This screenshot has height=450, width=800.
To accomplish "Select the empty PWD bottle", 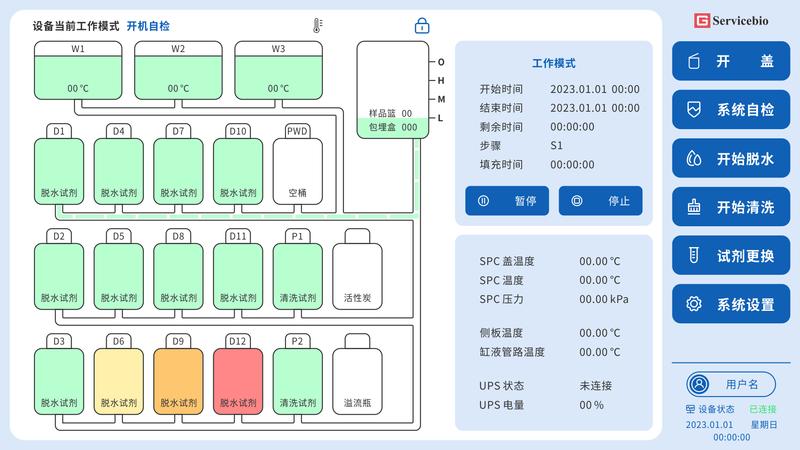I will pos(297,164).
